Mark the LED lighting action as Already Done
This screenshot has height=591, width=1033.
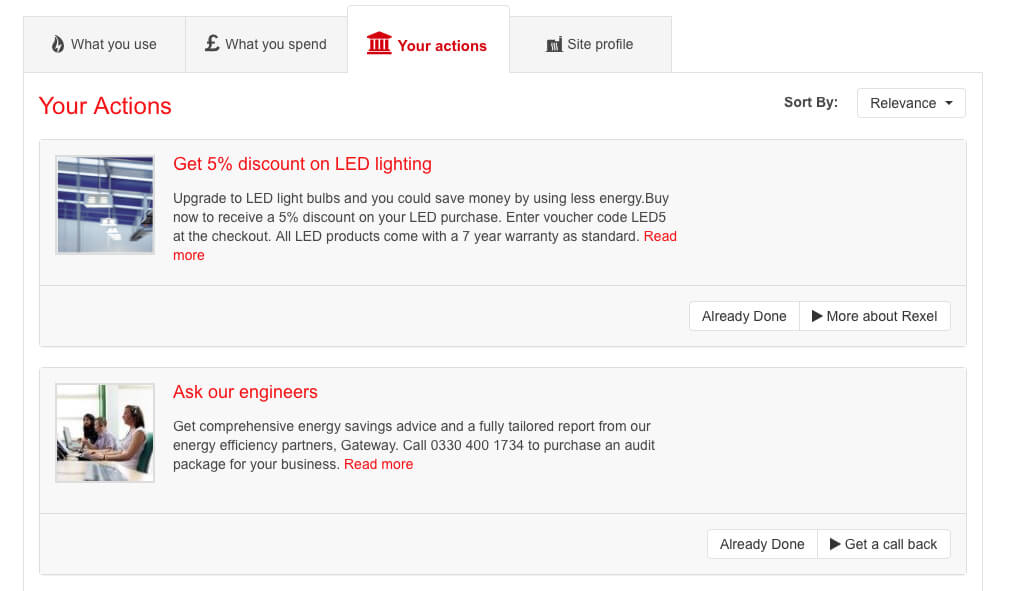coord(744,316)
